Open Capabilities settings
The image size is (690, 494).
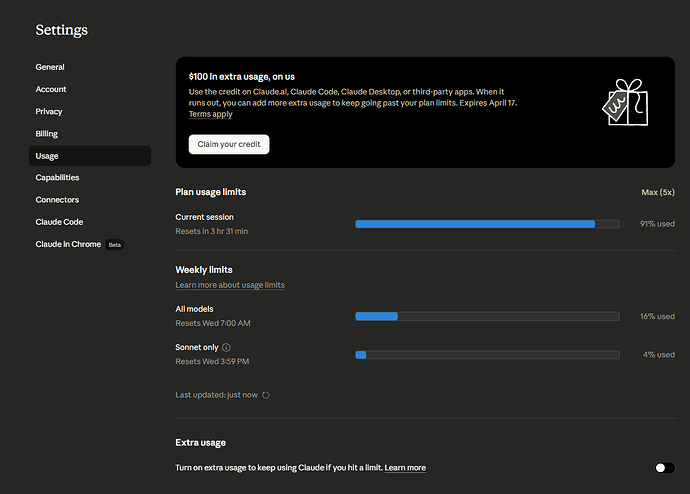pyautogui.click(x=57, y=178)
